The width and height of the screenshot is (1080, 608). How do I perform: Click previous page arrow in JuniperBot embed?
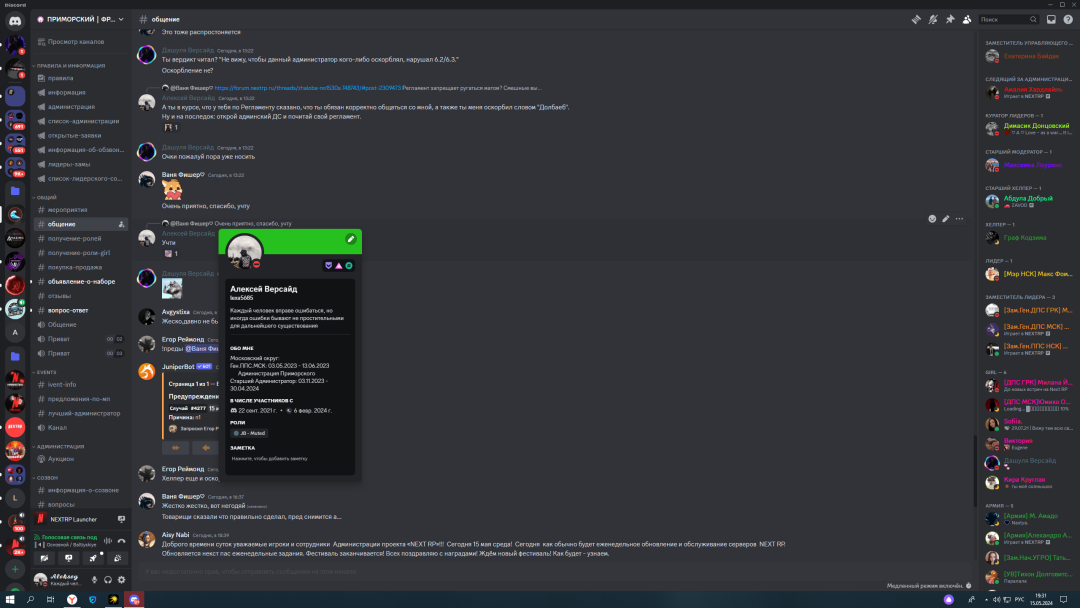point(205,448)
